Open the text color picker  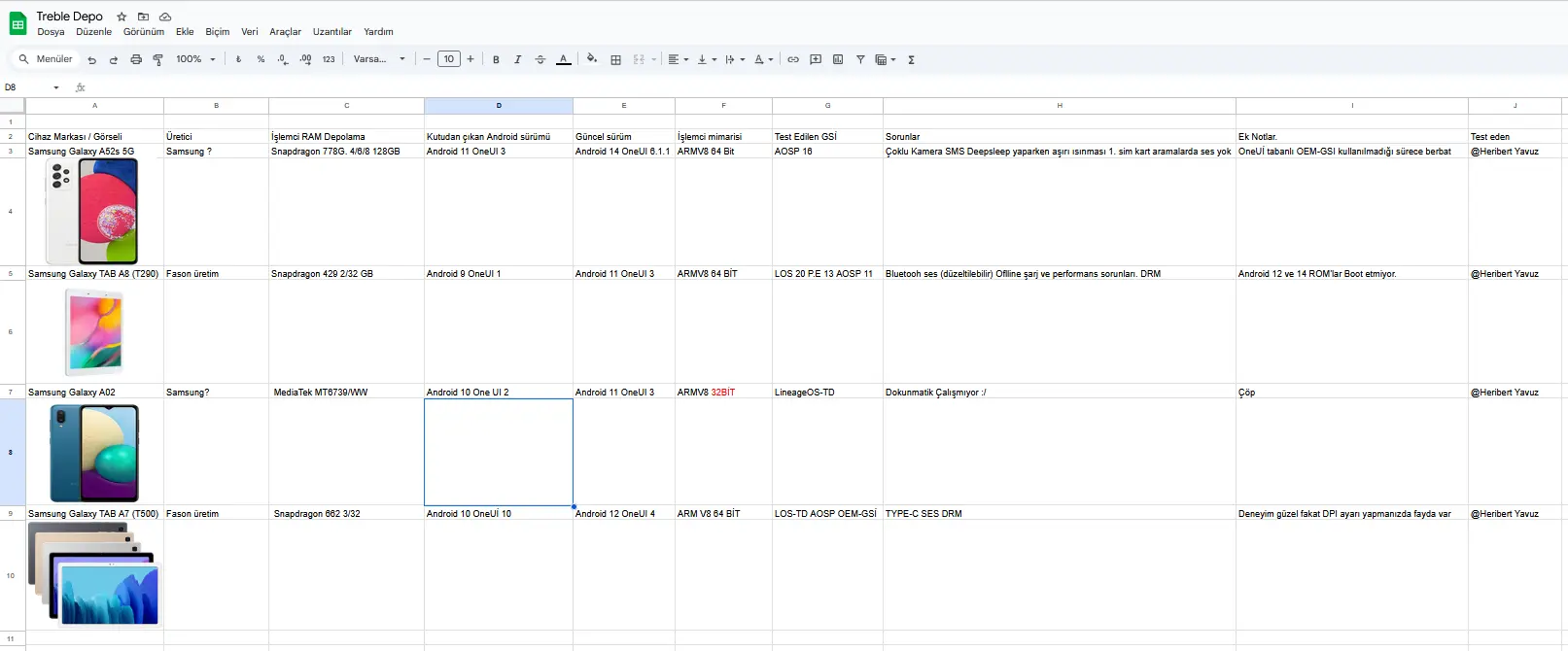pos(563,59)
